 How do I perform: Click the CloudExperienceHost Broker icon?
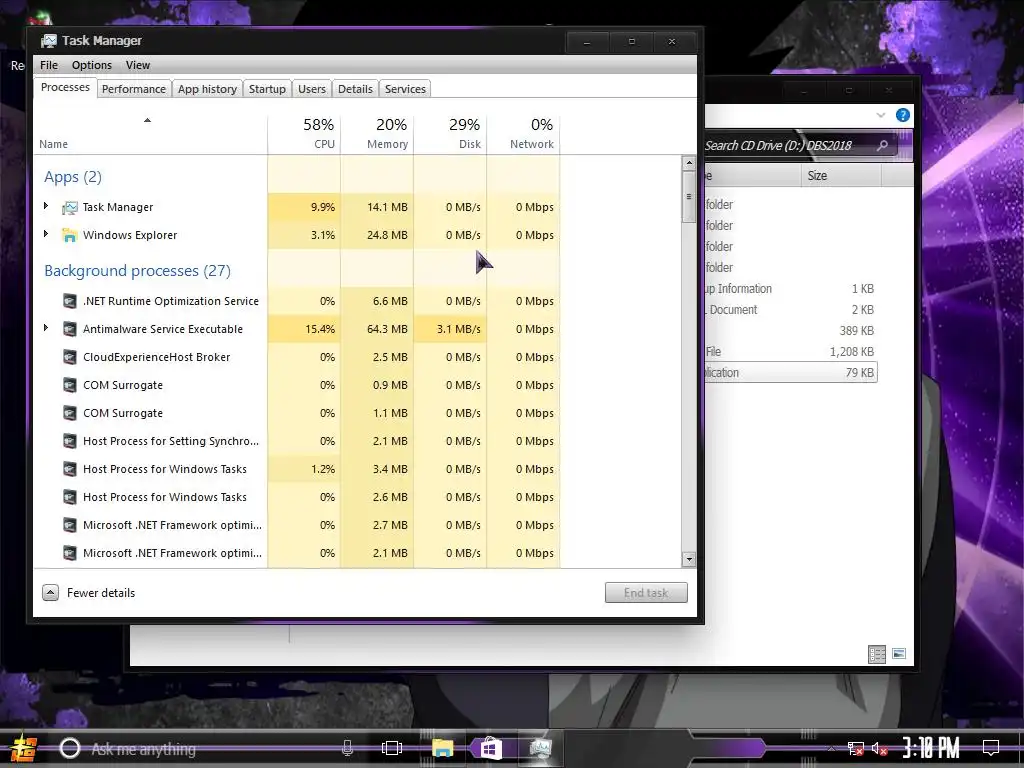pos(69,357)
